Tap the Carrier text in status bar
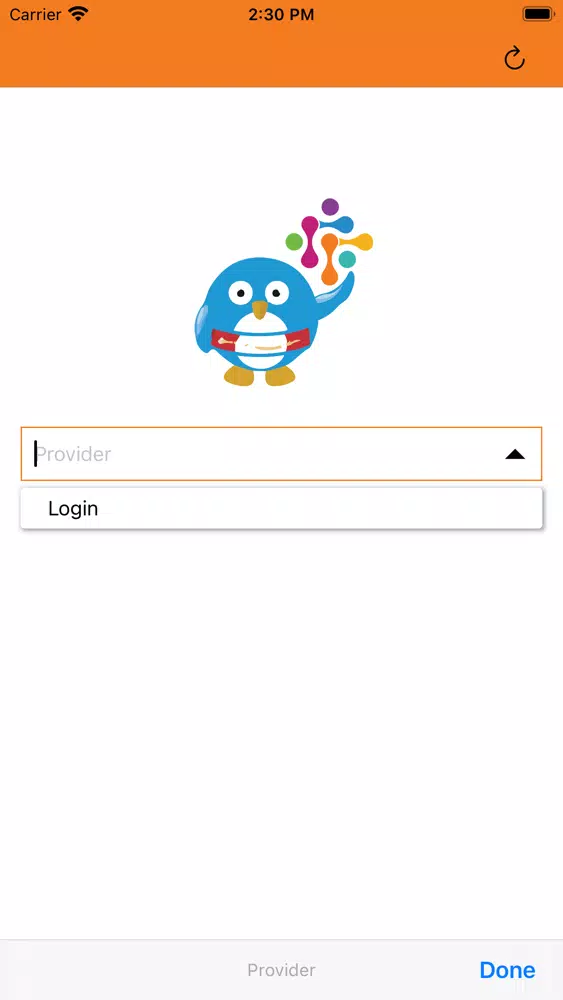The image size is (563, 1000). pos(35,14)
